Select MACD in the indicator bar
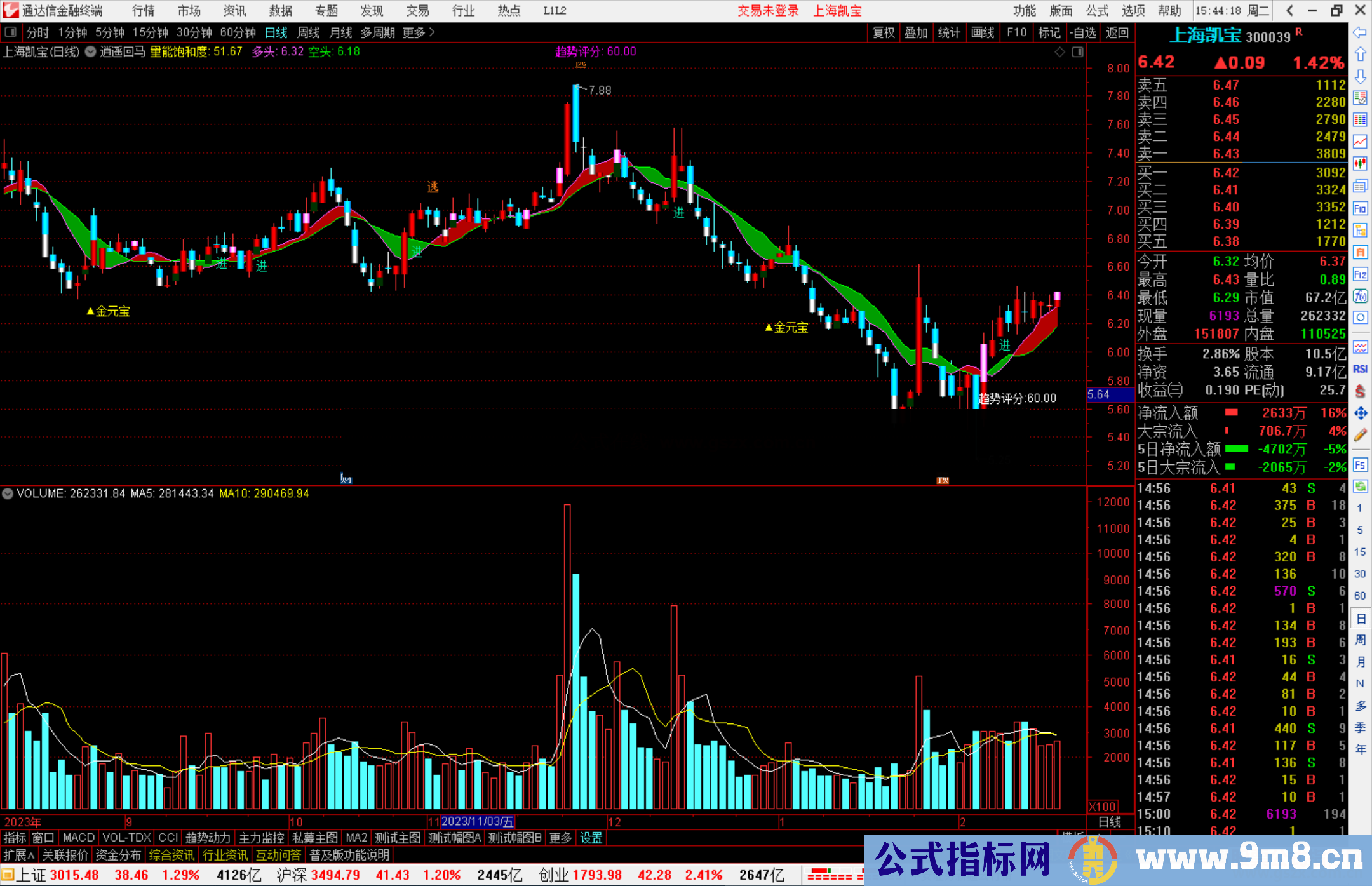The image size is (1372, 886). pos(78,838)
